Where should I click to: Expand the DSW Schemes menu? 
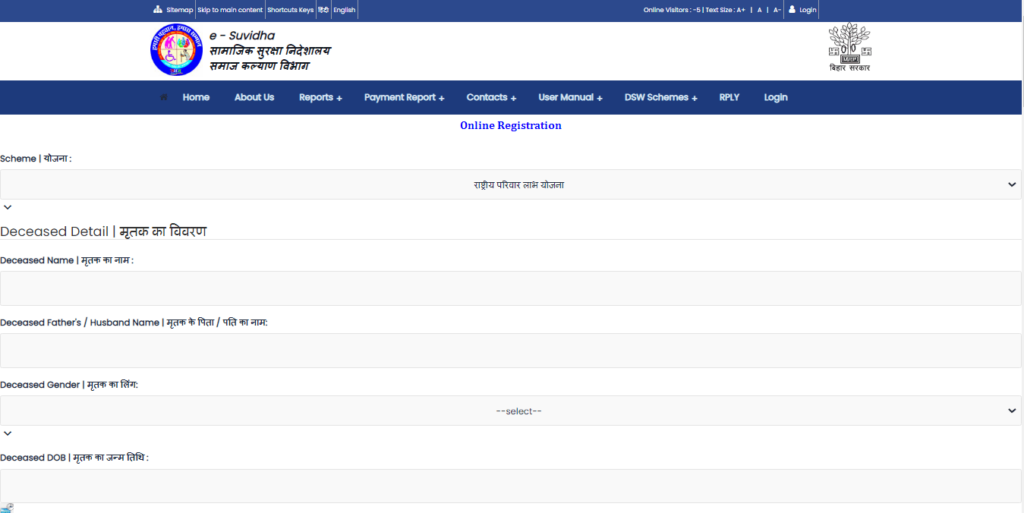point(661,98)
